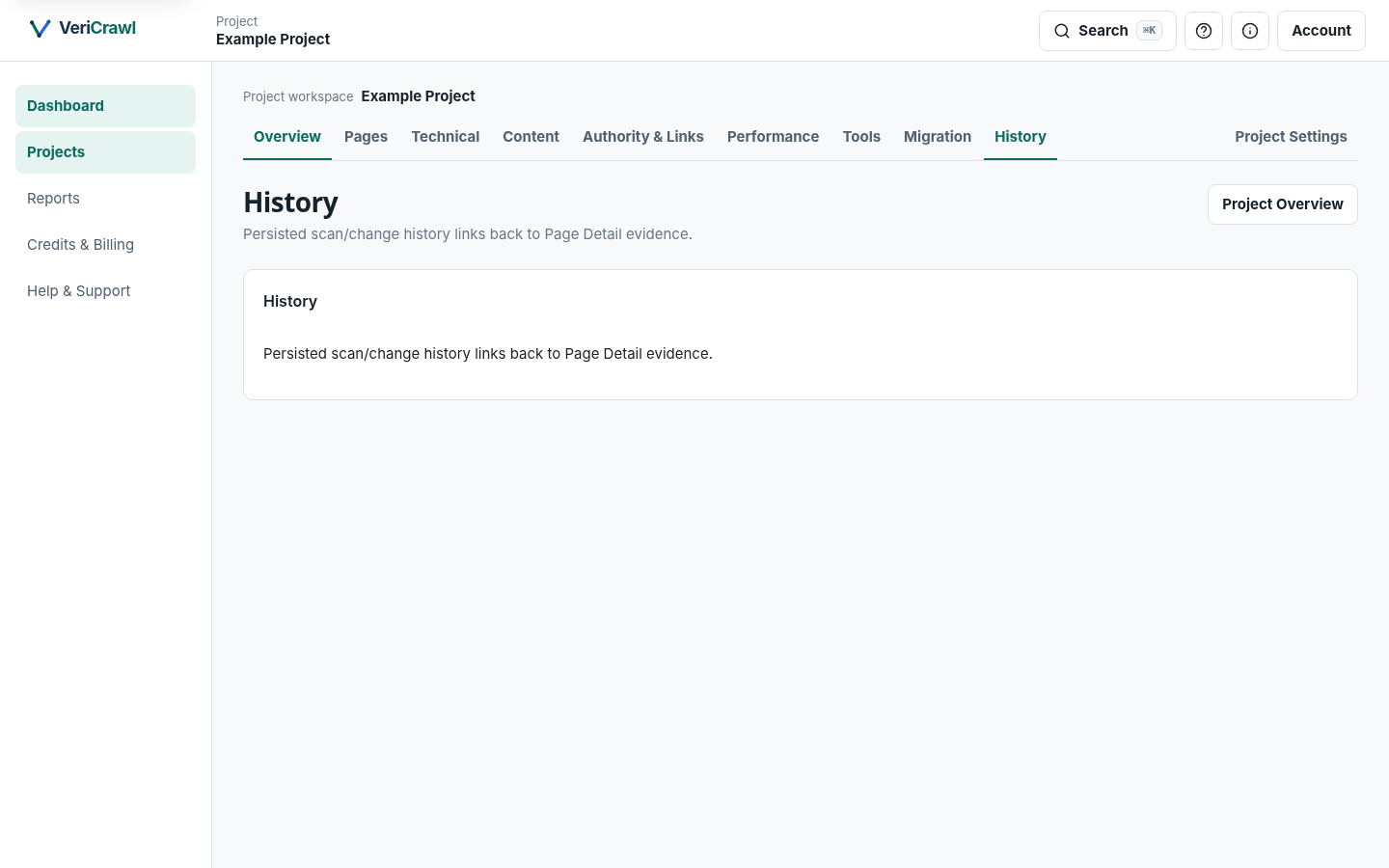1389x868 pixels.
Task: Click the History card title
Action: pyautogui.click(x=290, y=302)
